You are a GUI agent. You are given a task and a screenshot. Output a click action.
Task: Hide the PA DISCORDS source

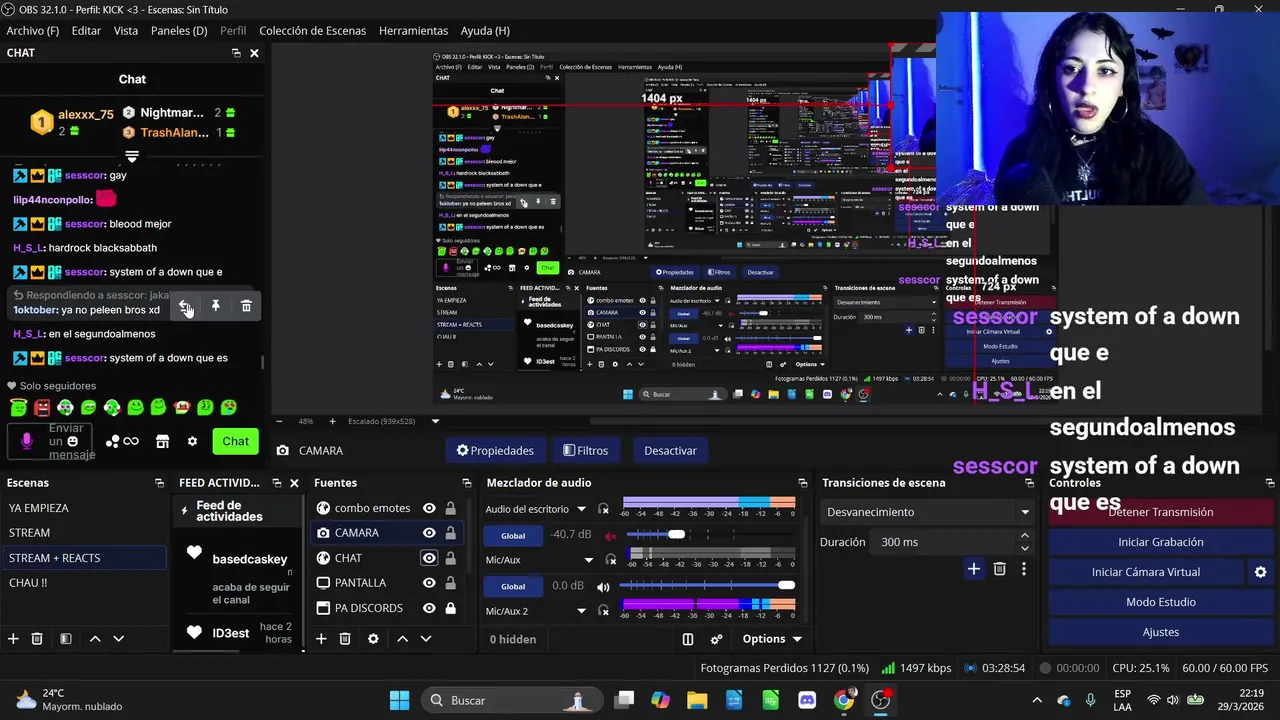click(x=429, y=608)
